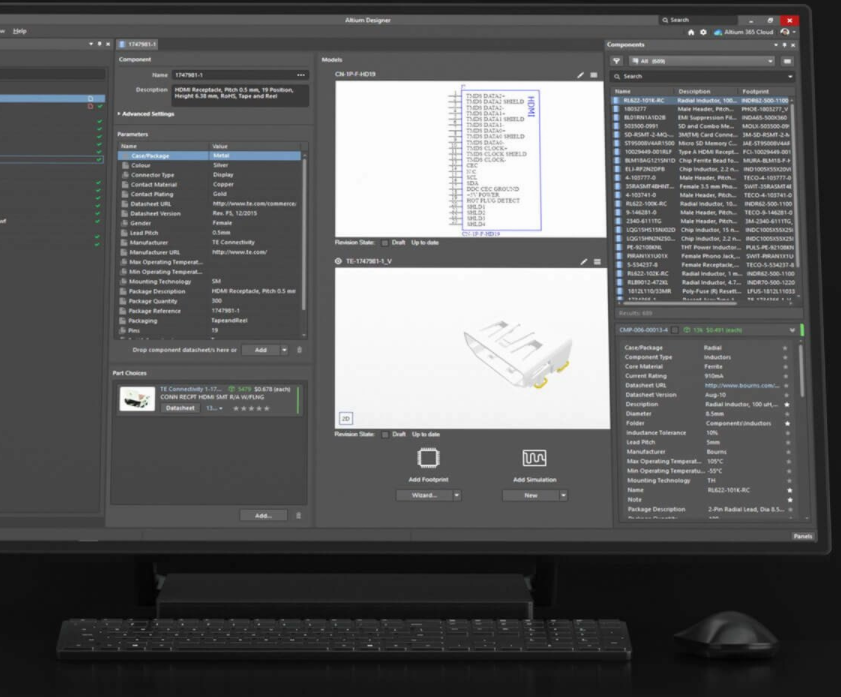The height and width of the screenshot is (697, 841).
Task: Open menu icon for CN-1P-F-HD19 model
Action: click(594, 75)
